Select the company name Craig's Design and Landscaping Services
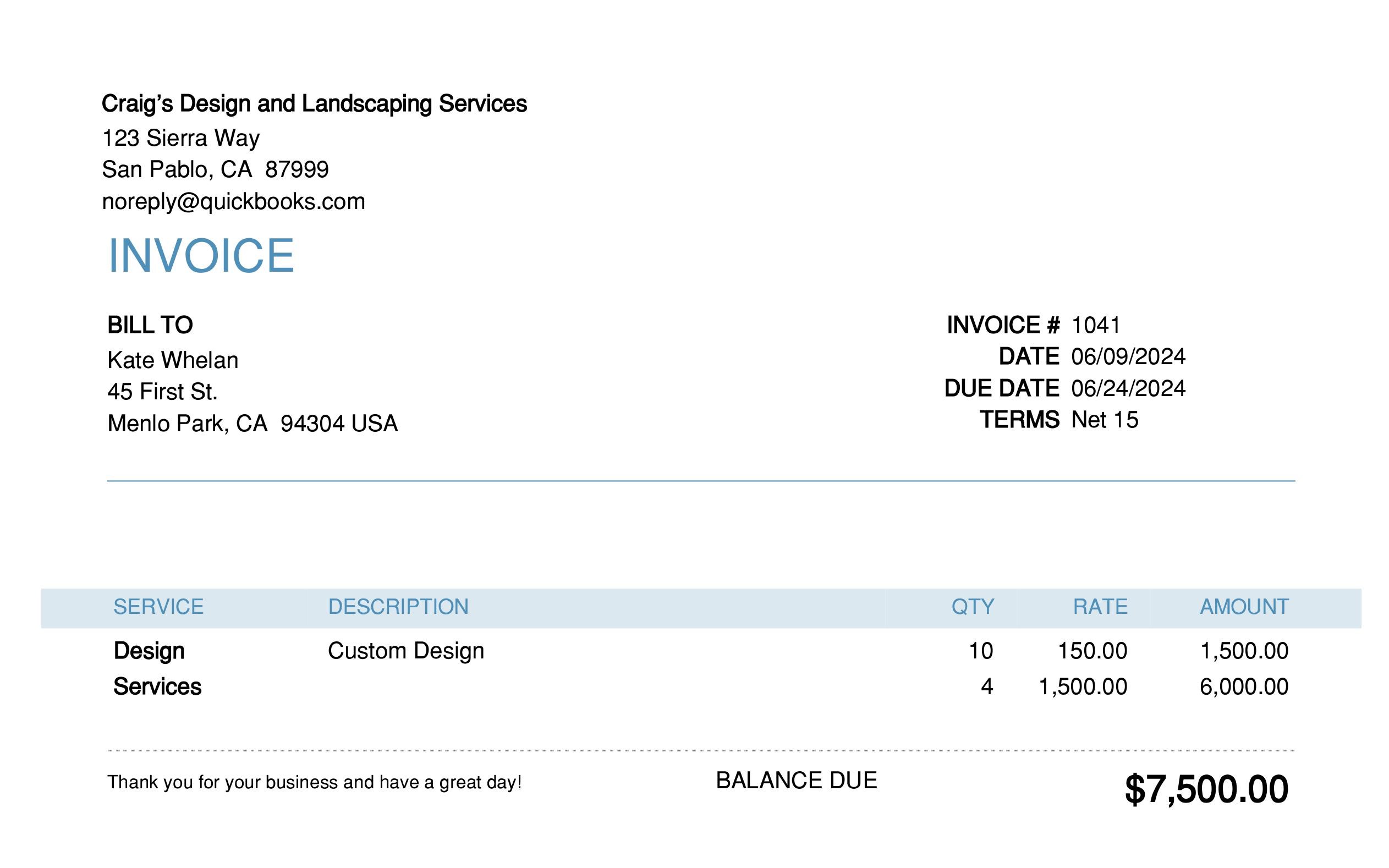The image size is (1389, 868). pos(314,104)
